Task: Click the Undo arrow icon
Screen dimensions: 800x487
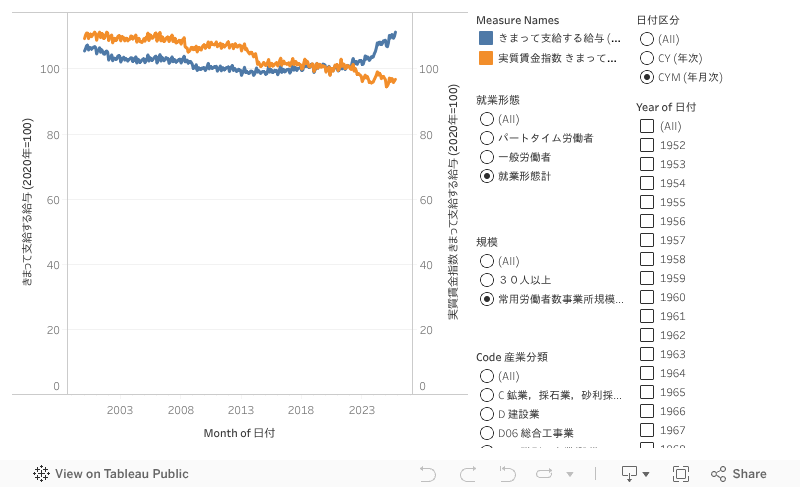Action: pos(428,474)
